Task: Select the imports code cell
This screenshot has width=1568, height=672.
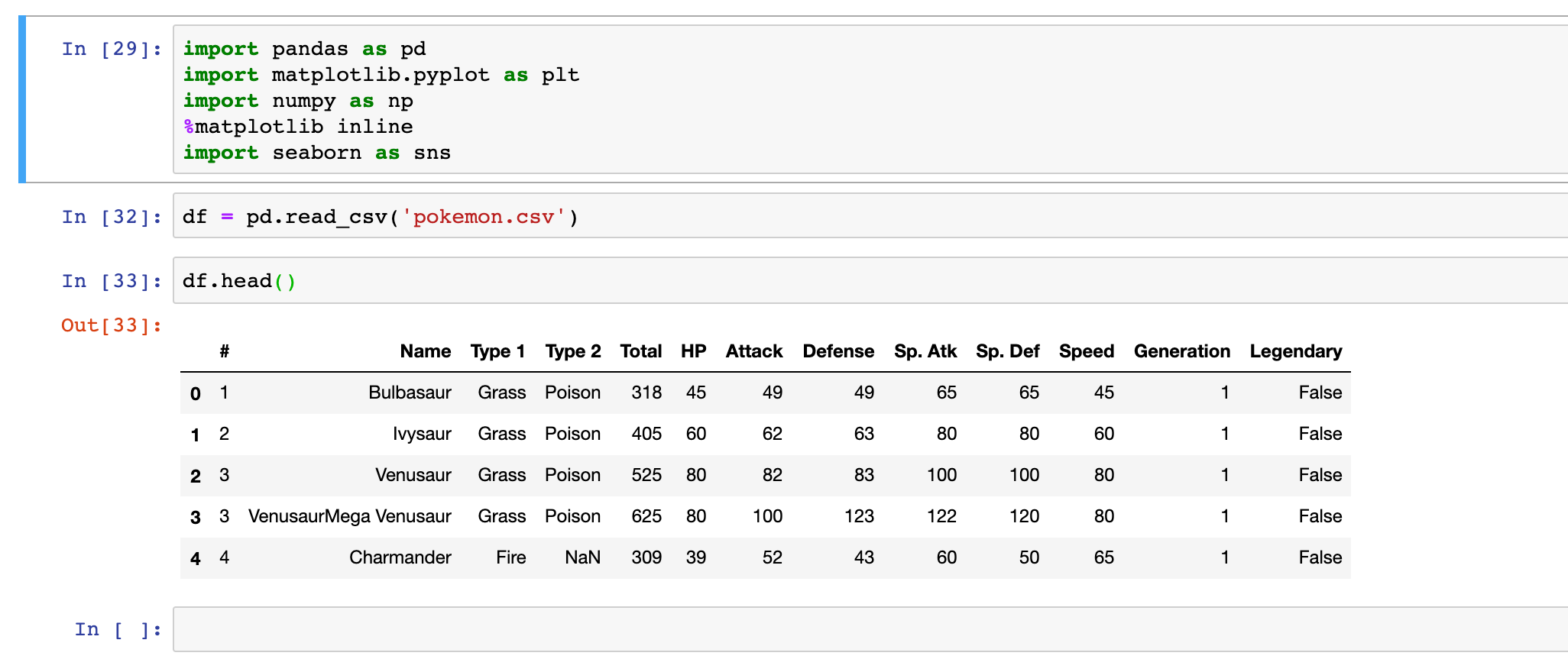Action: coord(870,100)
